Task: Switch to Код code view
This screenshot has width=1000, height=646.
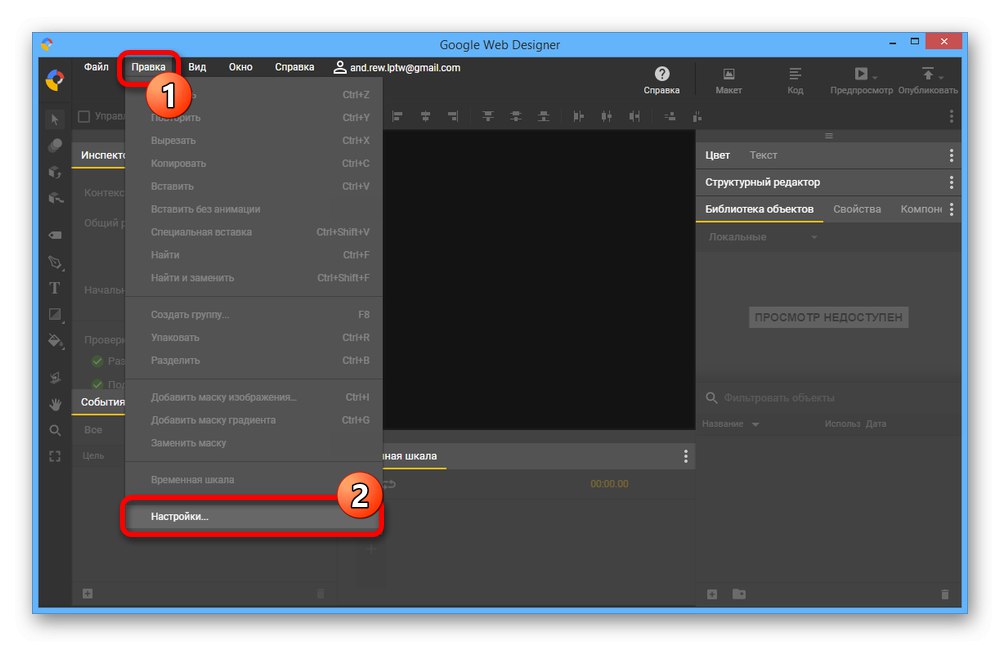Action: (795, 80)
